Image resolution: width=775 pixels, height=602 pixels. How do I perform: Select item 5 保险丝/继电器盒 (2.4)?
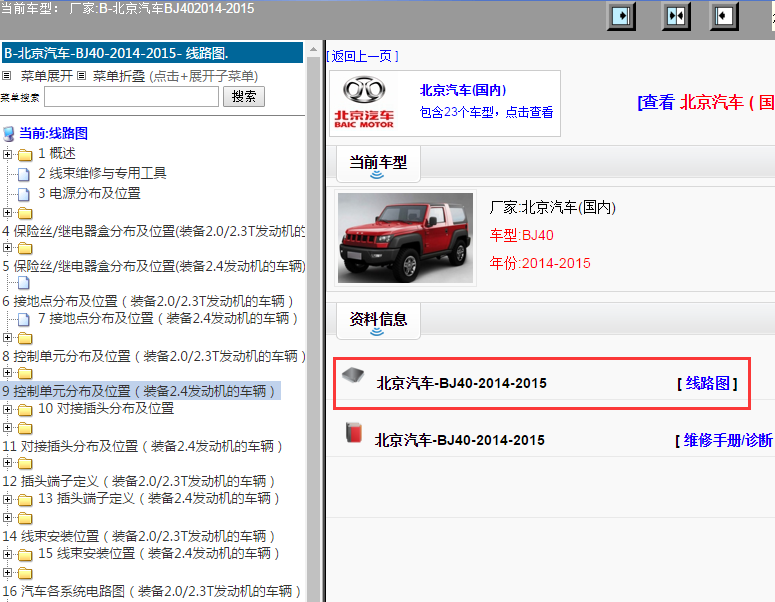tap(154, 266)
